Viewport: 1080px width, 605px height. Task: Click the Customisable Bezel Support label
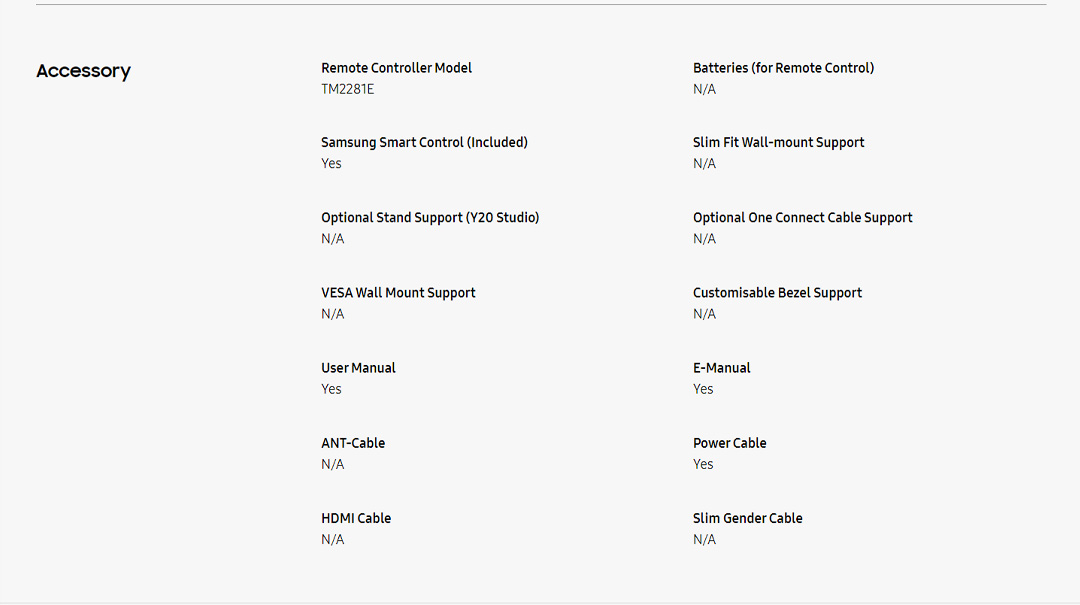(x=777, y=293)
